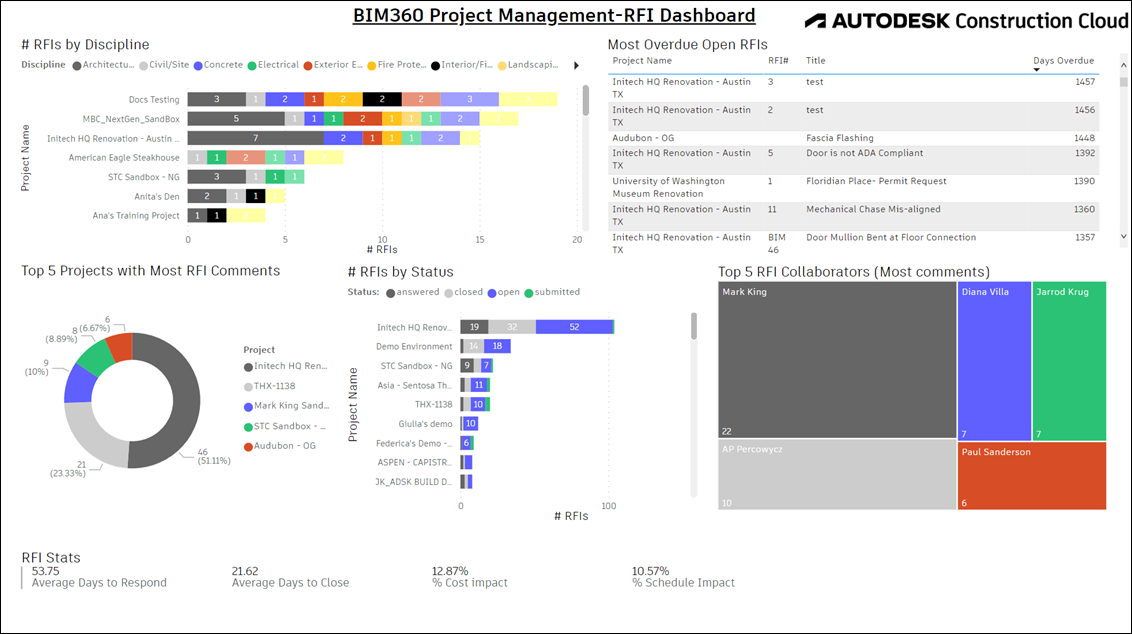Select Audubon - OG donut legend item

279,446
